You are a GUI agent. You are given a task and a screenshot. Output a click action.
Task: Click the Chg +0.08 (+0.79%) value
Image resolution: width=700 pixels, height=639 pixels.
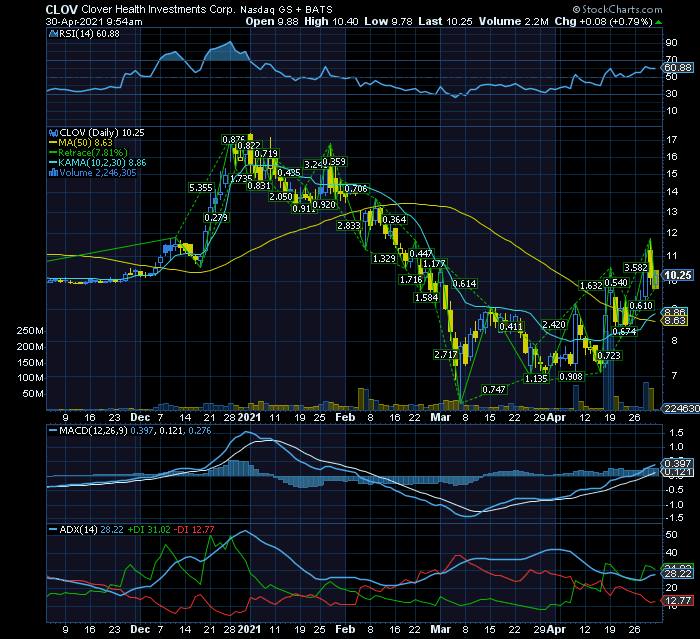pyautogui.click(x=604, y=21)
